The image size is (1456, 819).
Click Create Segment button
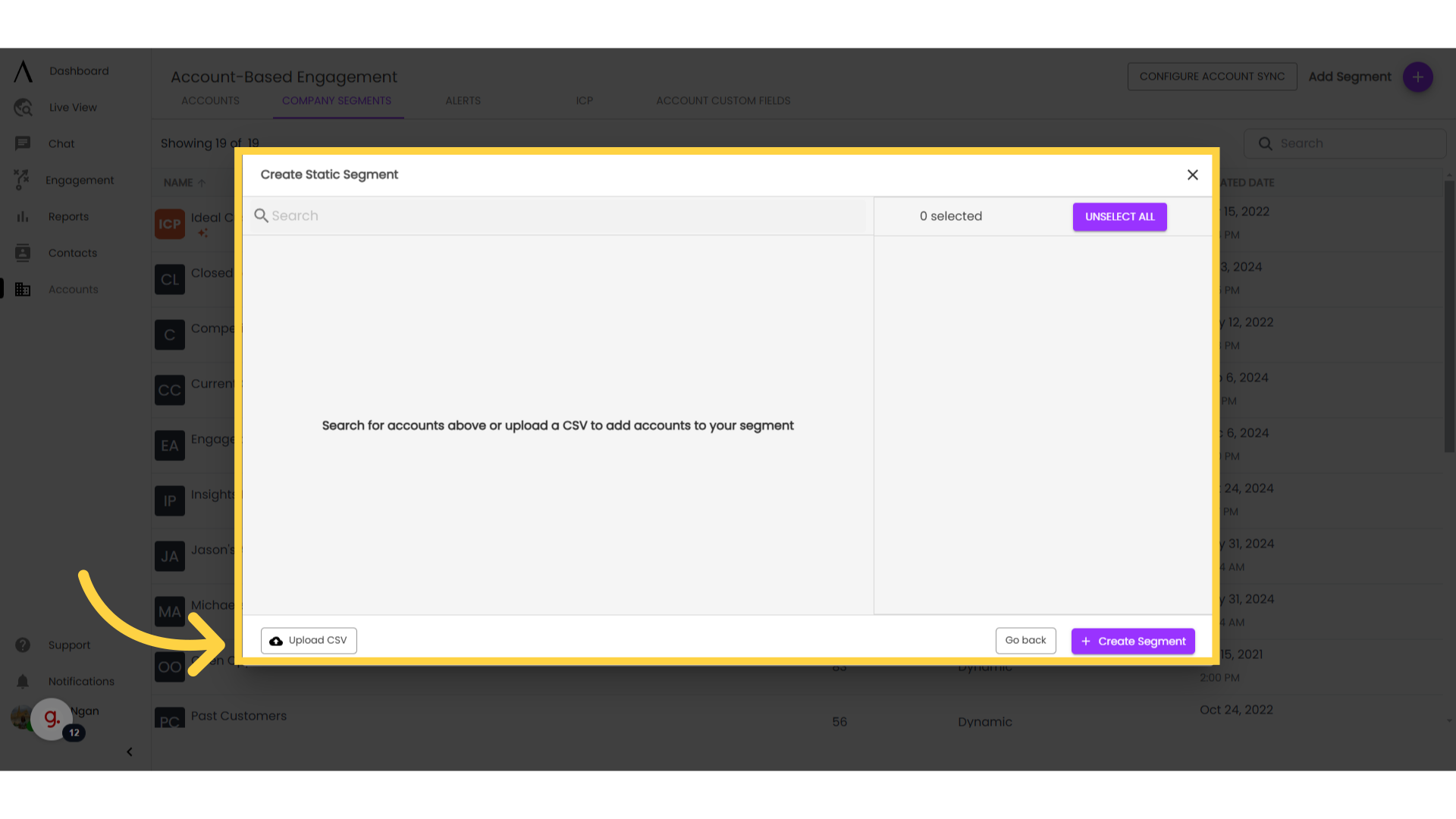tap(1132, 640)
